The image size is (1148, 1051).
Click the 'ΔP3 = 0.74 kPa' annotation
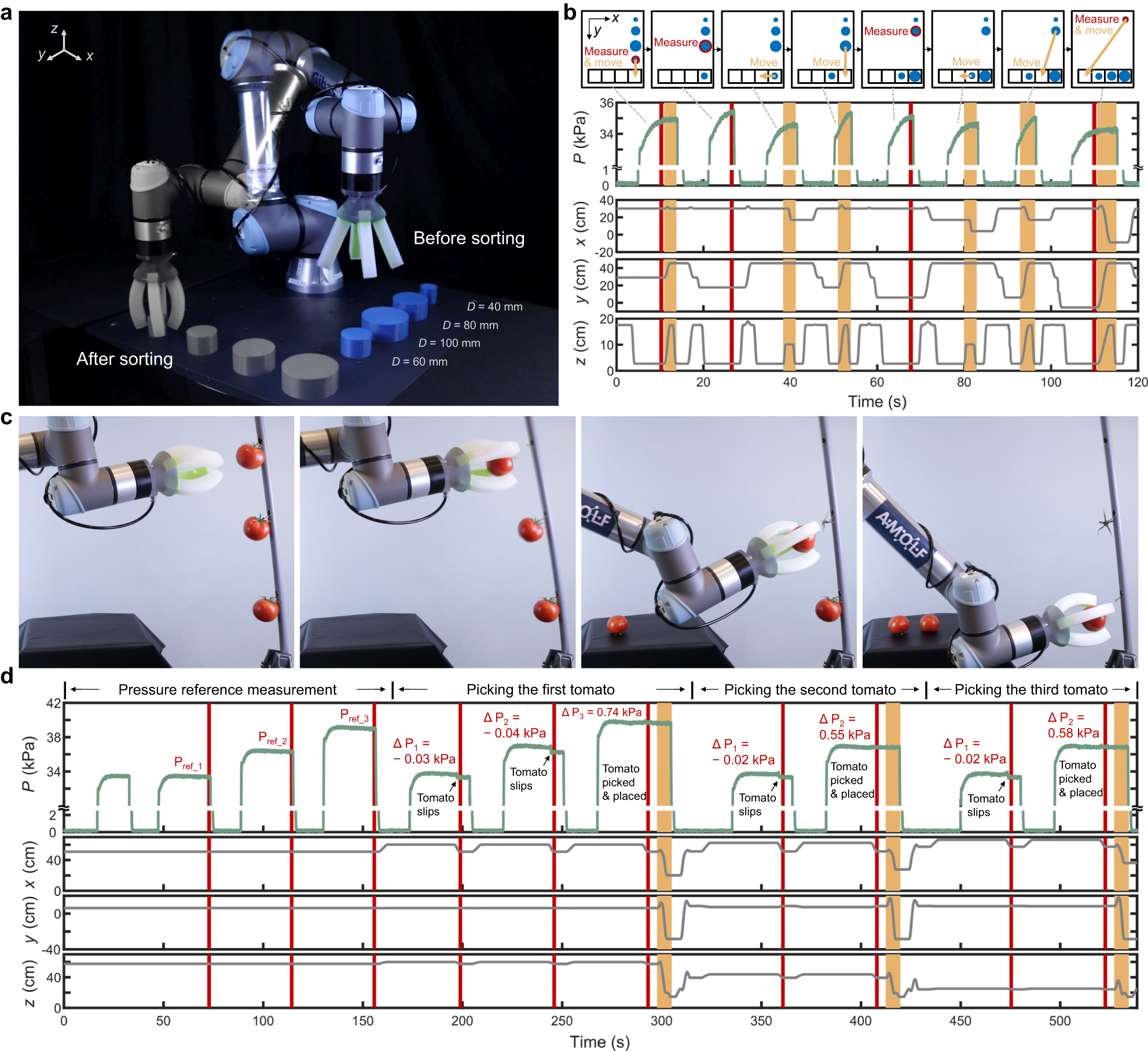[x=601, y=712]
